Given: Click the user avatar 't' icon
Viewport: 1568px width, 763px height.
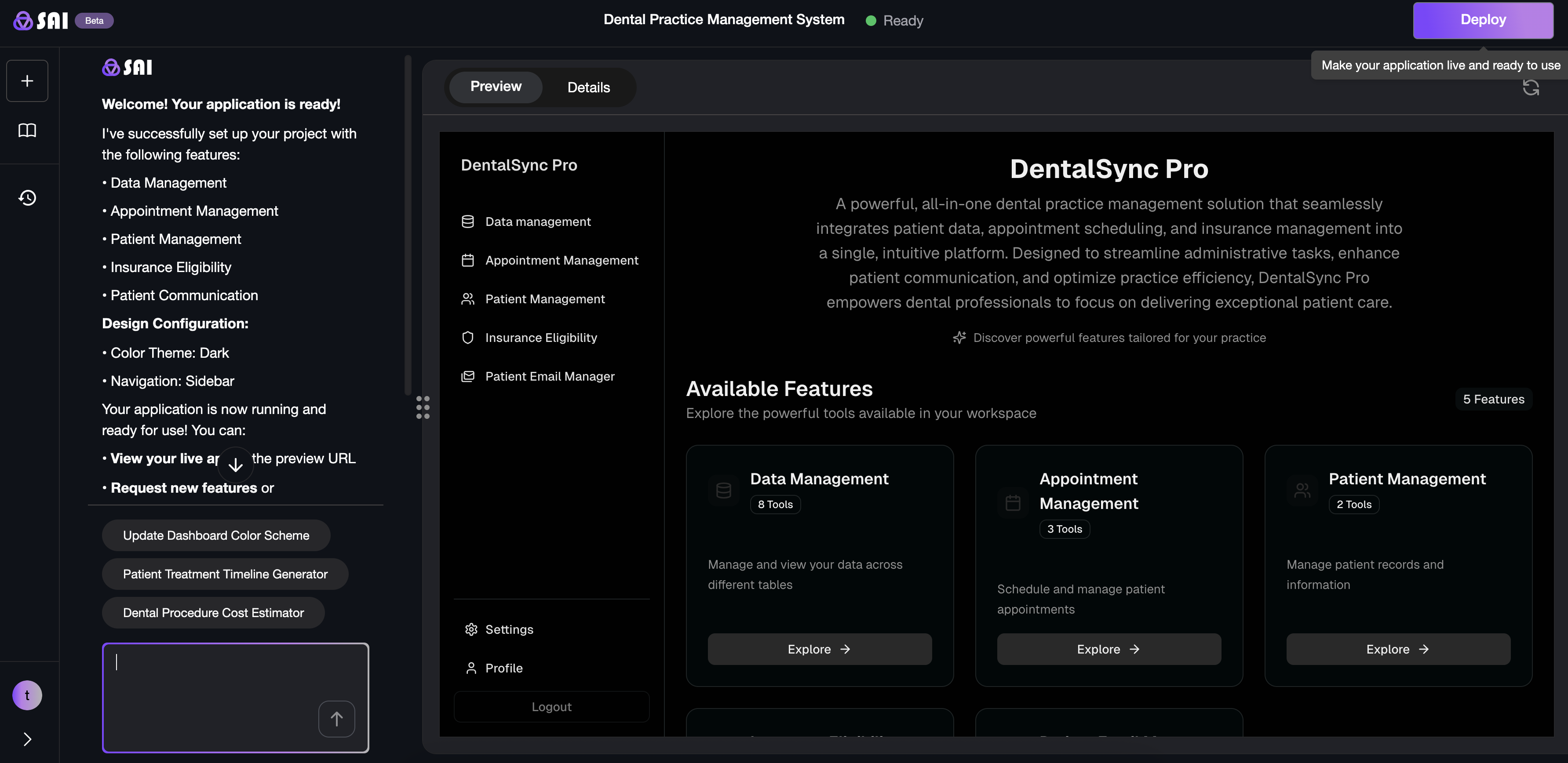Looking at the screenshot, I should point(27,695).
